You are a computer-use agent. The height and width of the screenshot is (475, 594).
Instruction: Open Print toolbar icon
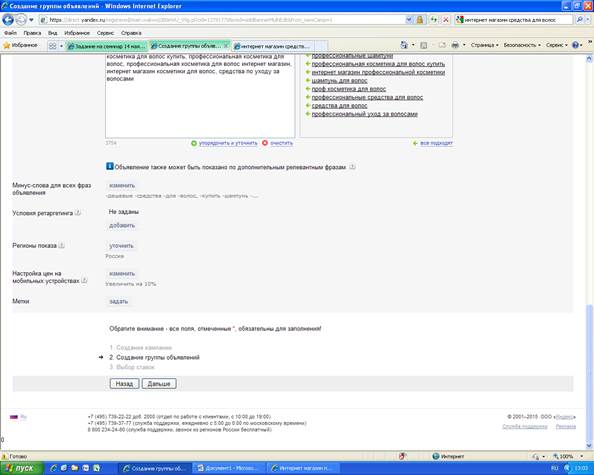click(x=455, y=45)
